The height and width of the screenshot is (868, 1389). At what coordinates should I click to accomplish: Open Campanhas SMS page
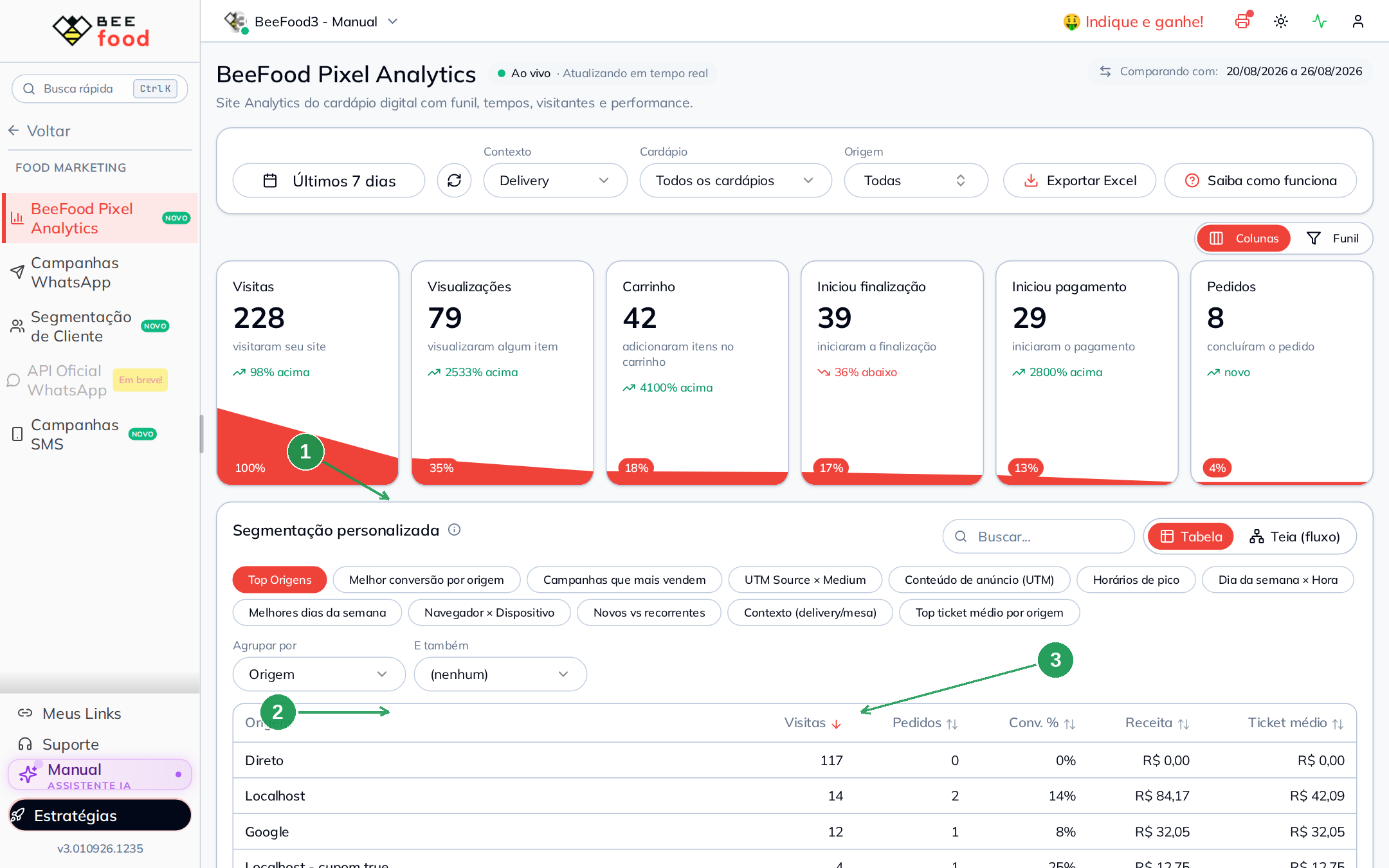click(x=100, y=435)
